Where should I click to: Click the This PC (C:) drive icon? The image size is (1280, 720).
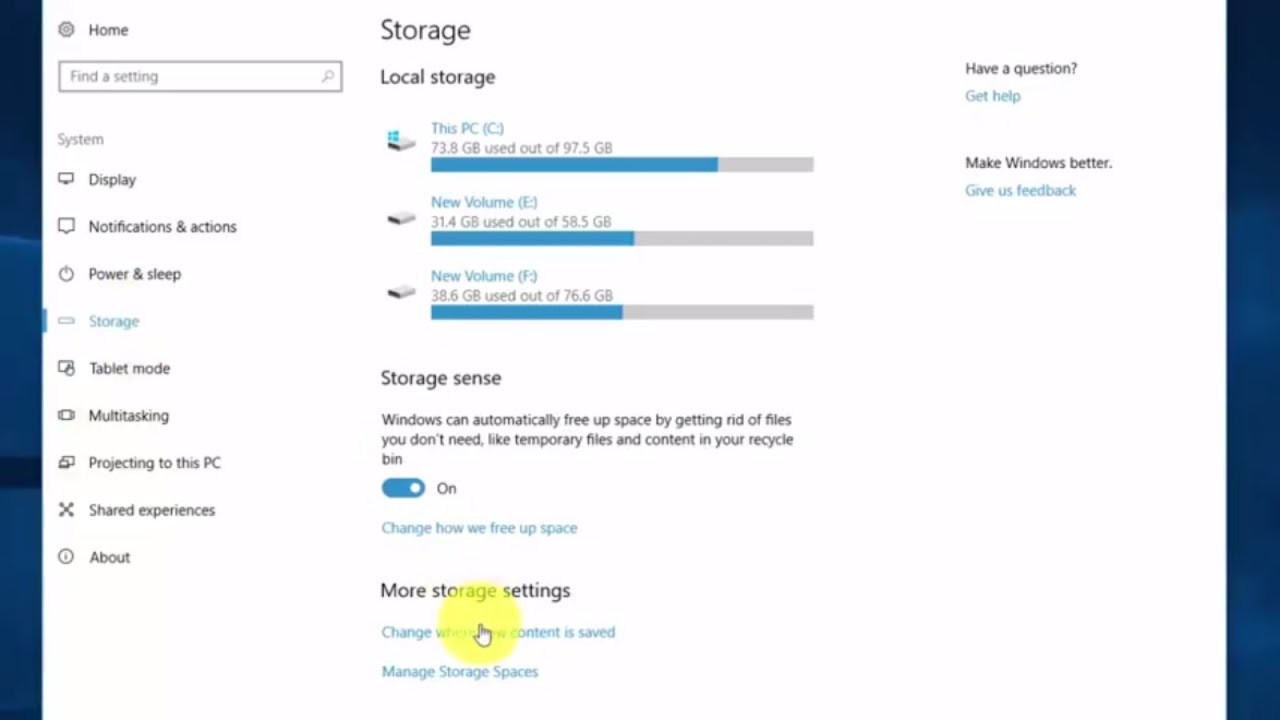click(x=401, y=141)
